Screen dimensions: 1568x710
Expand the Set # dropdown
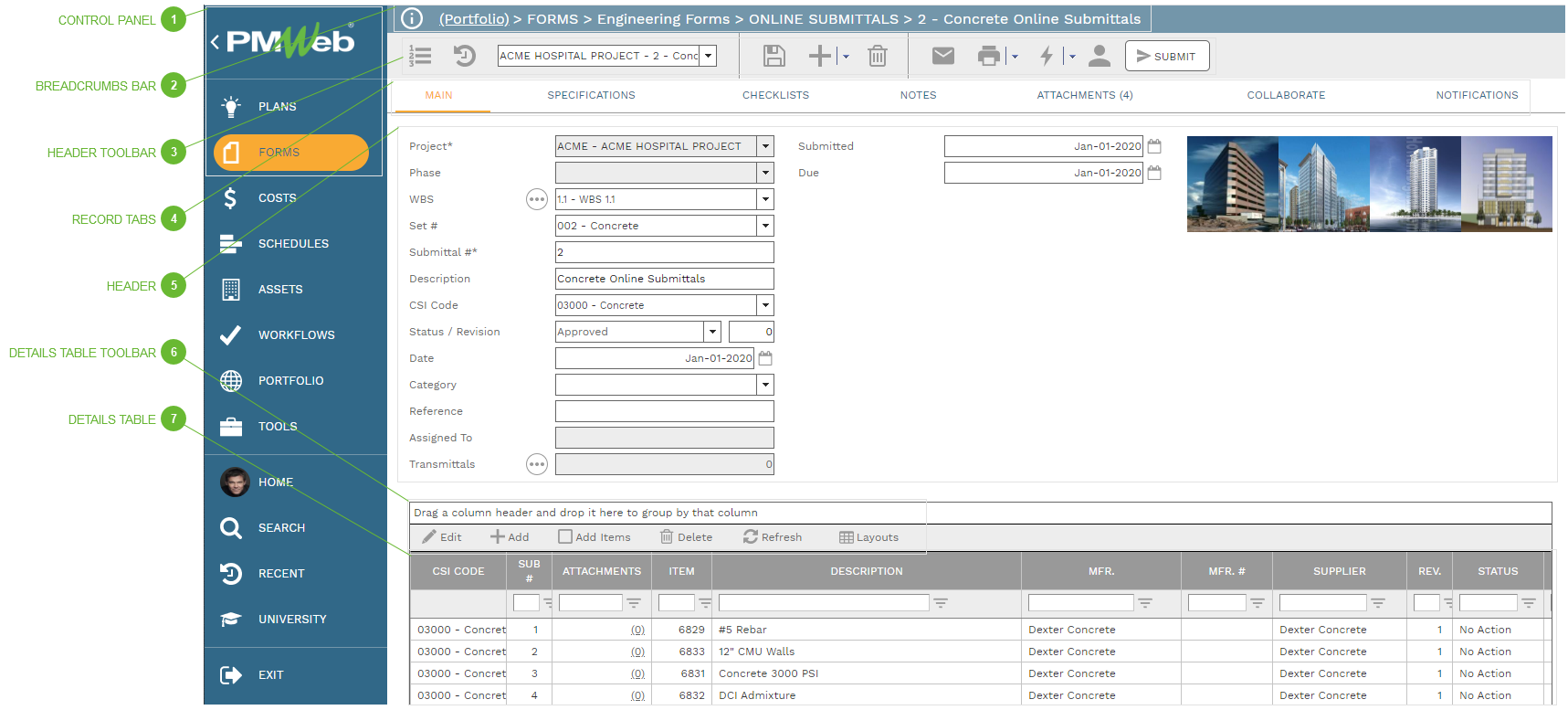(765, 226)
